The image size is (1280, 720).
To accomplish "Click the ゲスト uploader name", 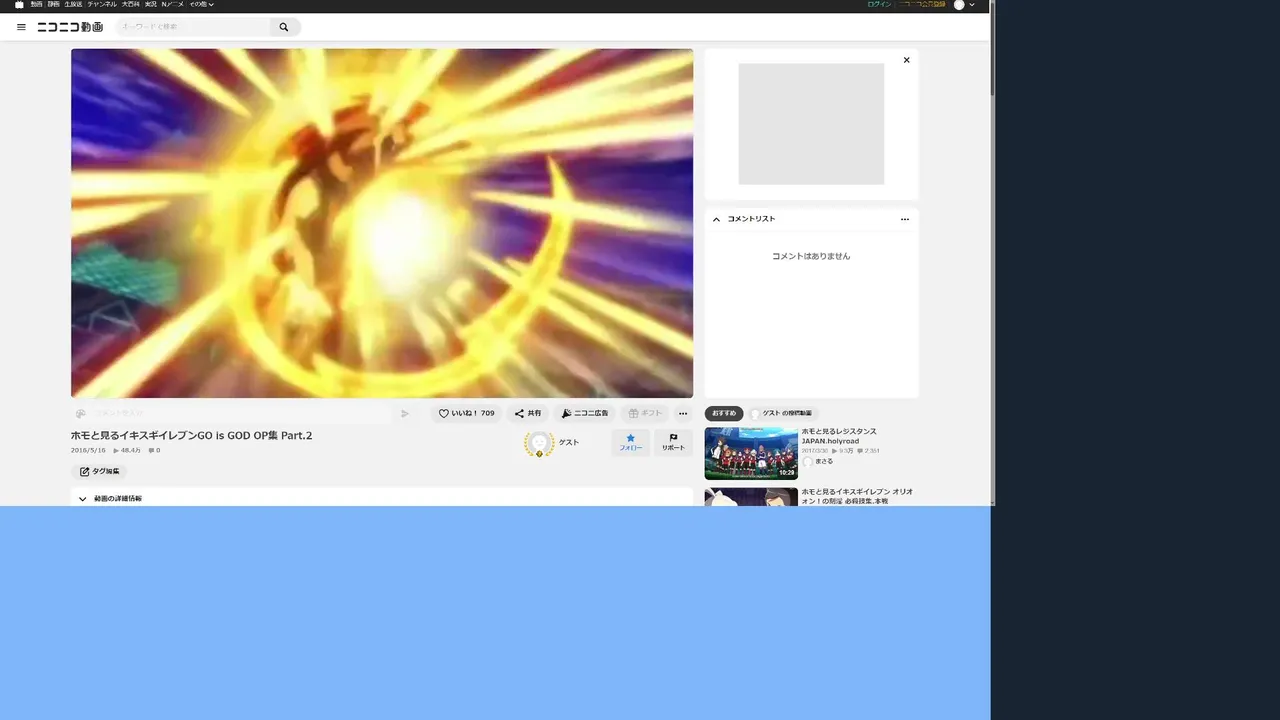I will [568, 442].
